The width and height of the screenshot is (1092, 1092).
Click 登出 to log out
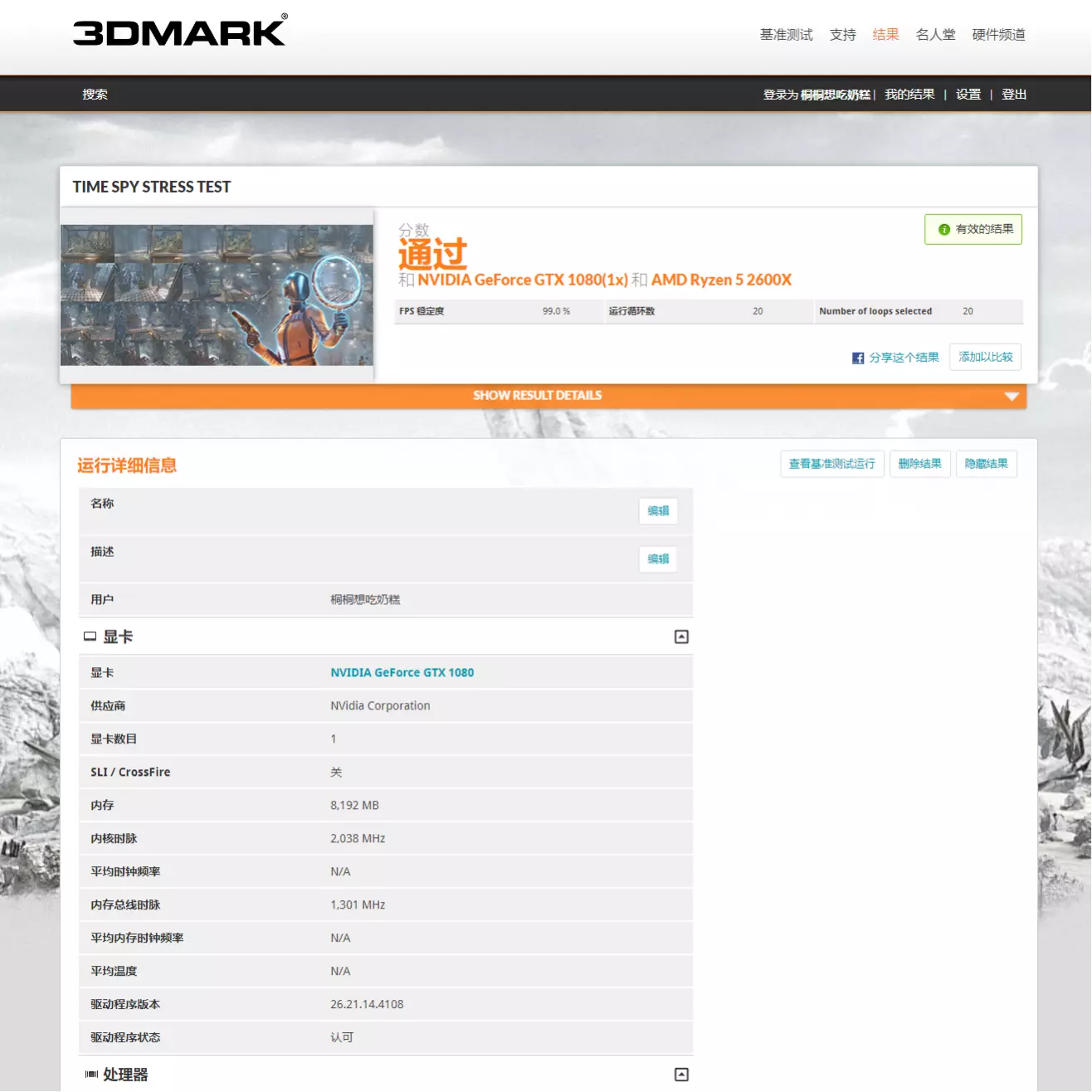point(1014,95)
